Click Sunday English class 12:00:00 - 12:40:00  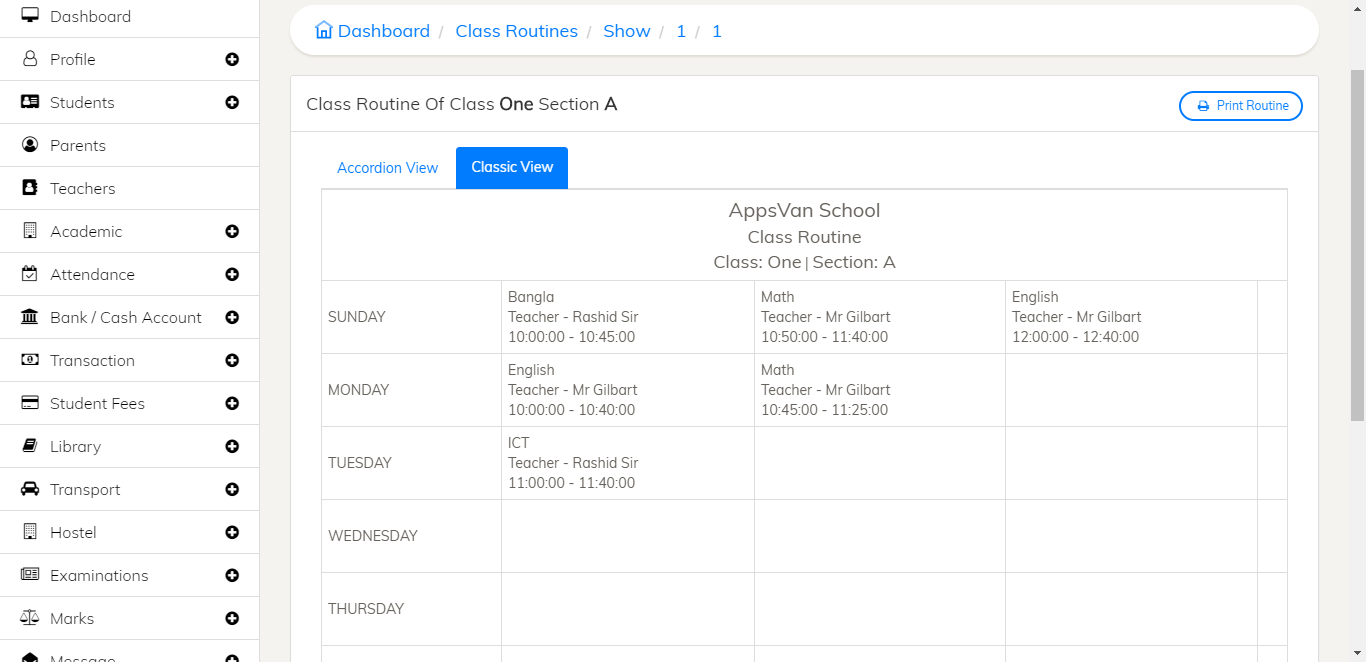[x=1131, y=317]
